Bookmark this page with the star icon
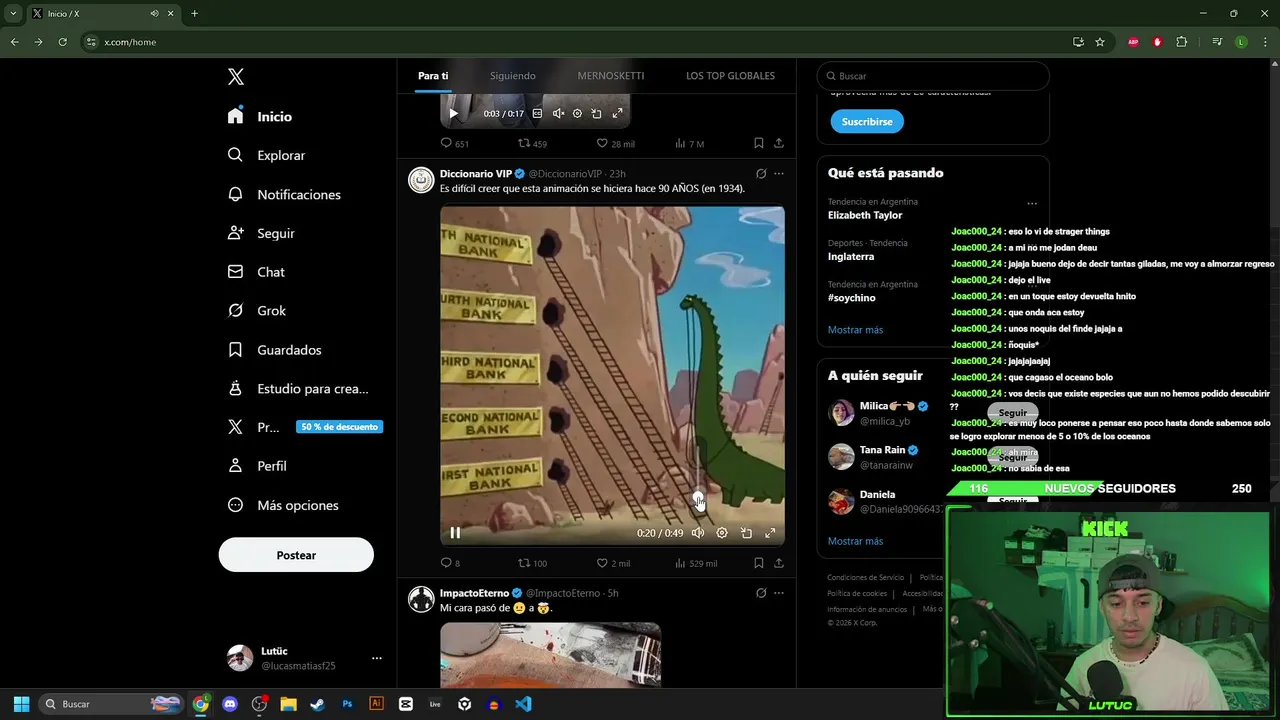Viewport: 1280px width, 720px height. 1100,42
